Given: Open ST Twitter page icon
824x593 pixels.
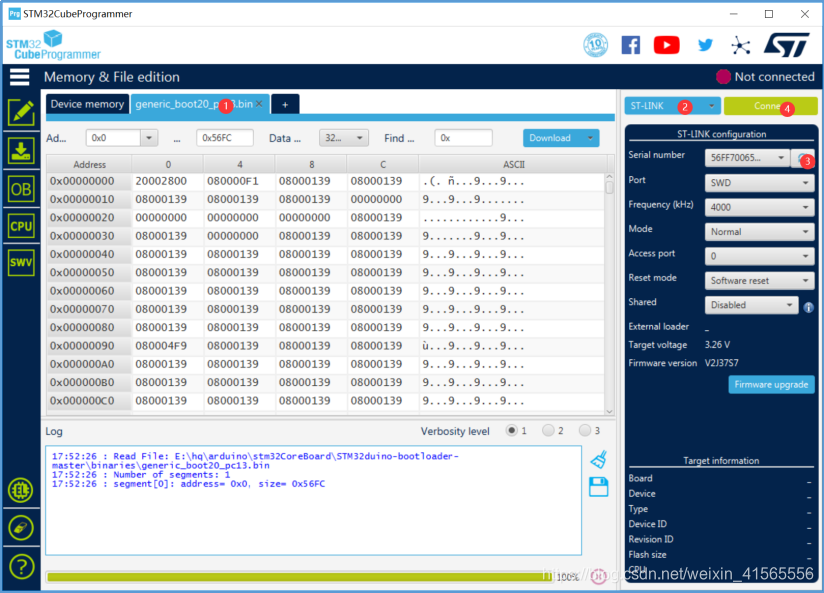Looking at the screenshot, I should click(705, 45).
